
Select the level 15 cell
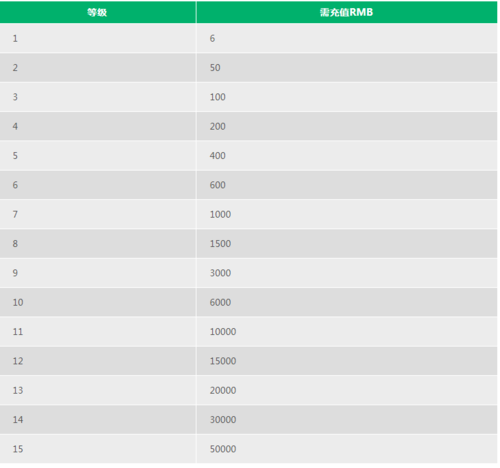[x=97, y=449]
